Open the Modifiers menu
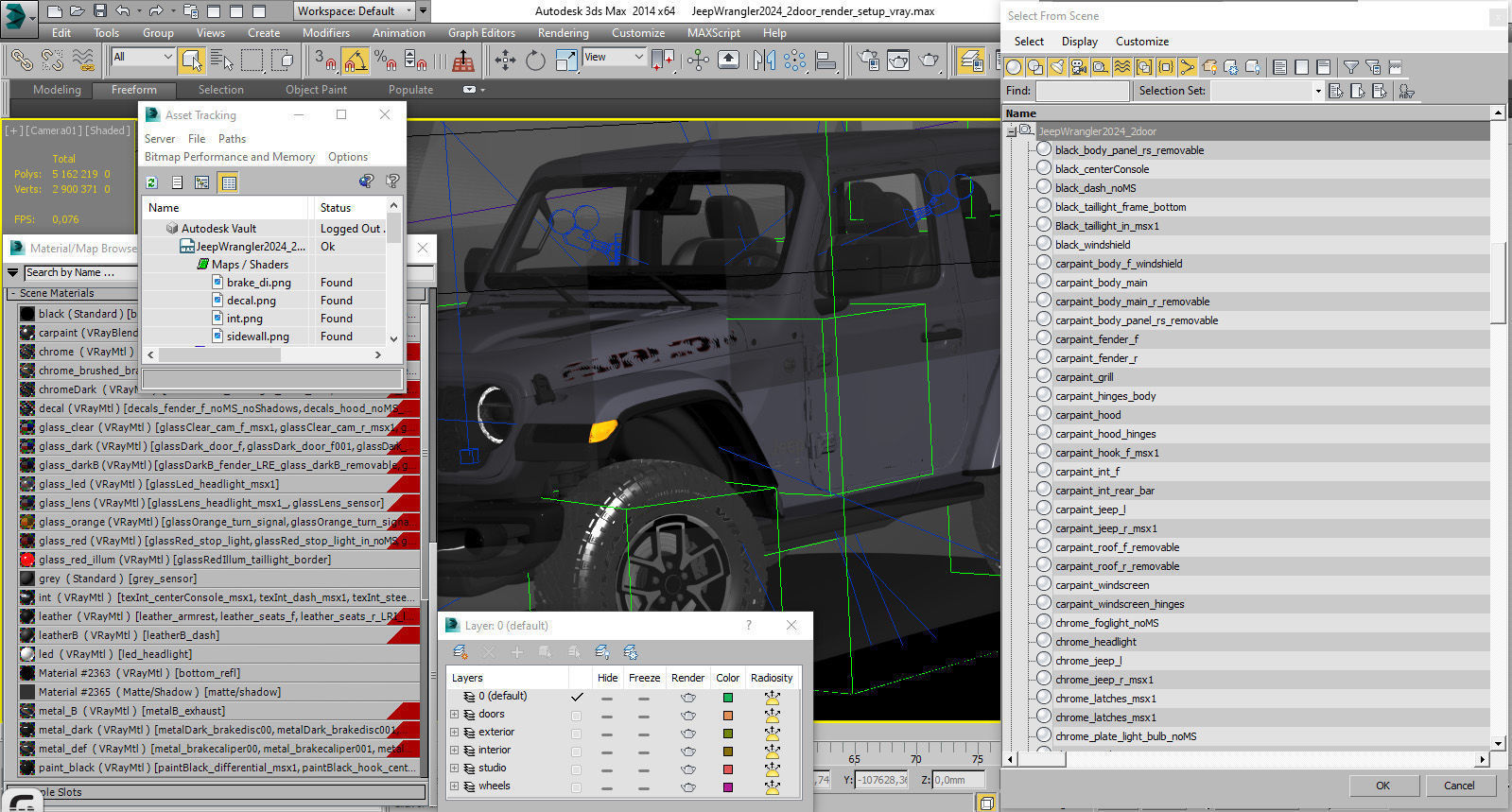The width and height of the screenshot is (1512, 812). click(325, 32)
